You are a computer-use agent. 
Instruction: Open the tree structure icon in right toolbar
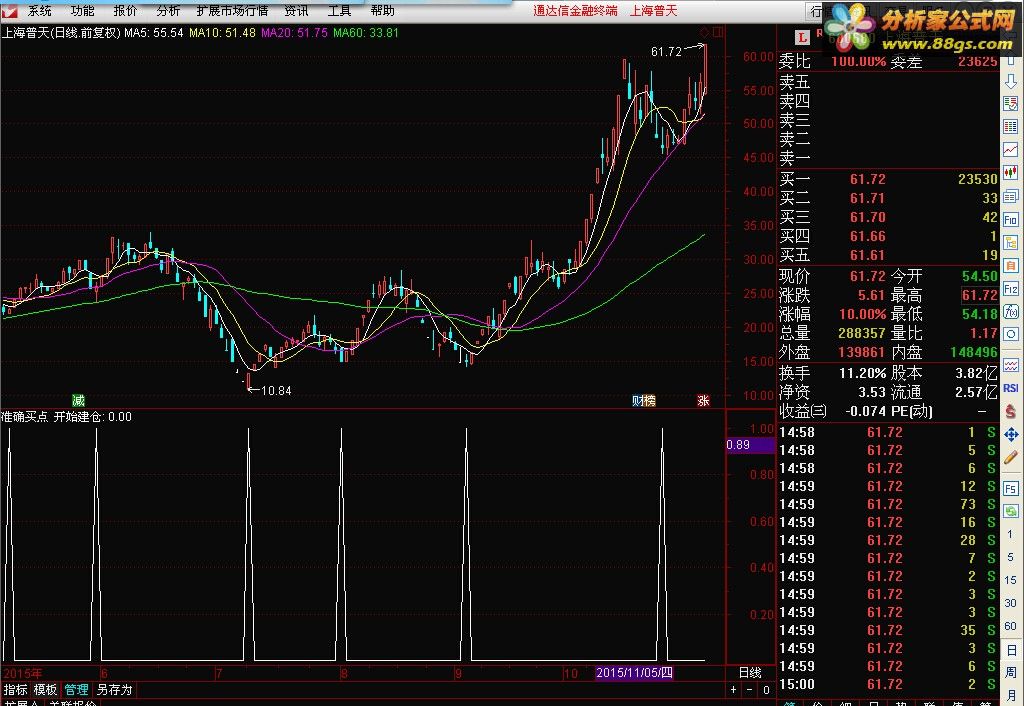(x=1010, y=242)
